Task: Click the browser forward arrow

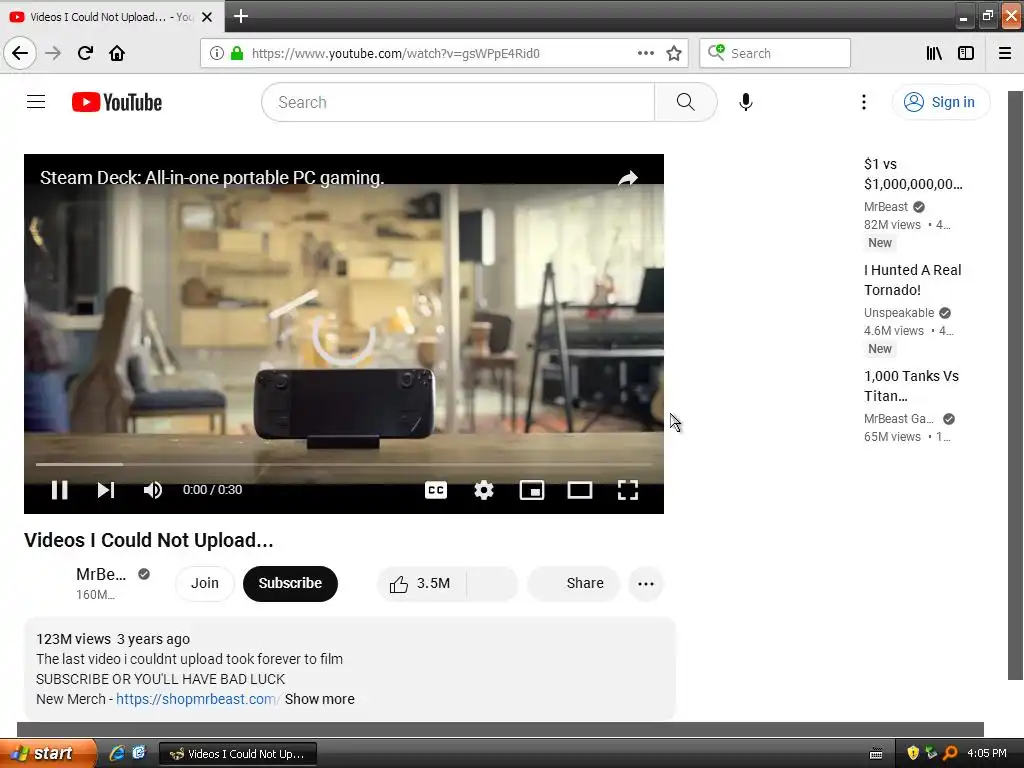Action: click(x=53, y=53)
